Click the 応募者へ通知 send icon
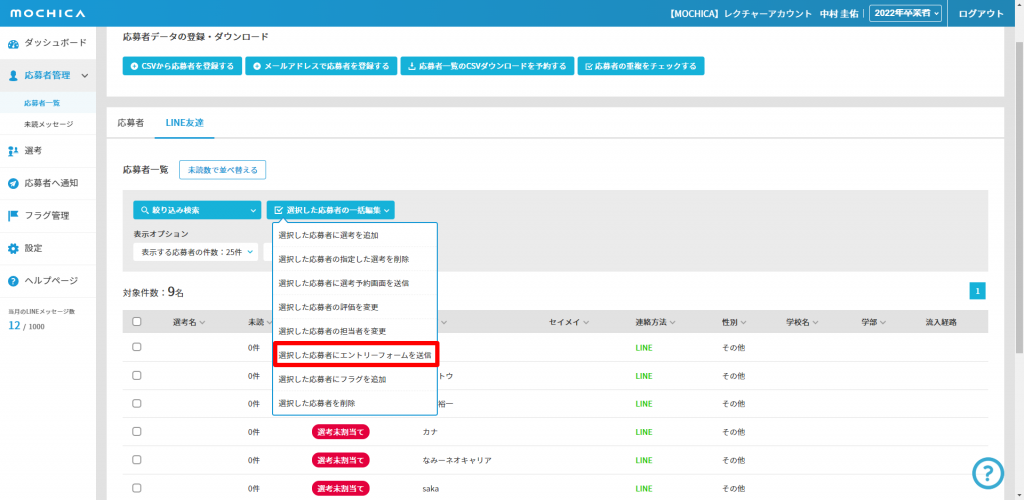This screenshot has height=500, width=1024. (x=13, y=184)
